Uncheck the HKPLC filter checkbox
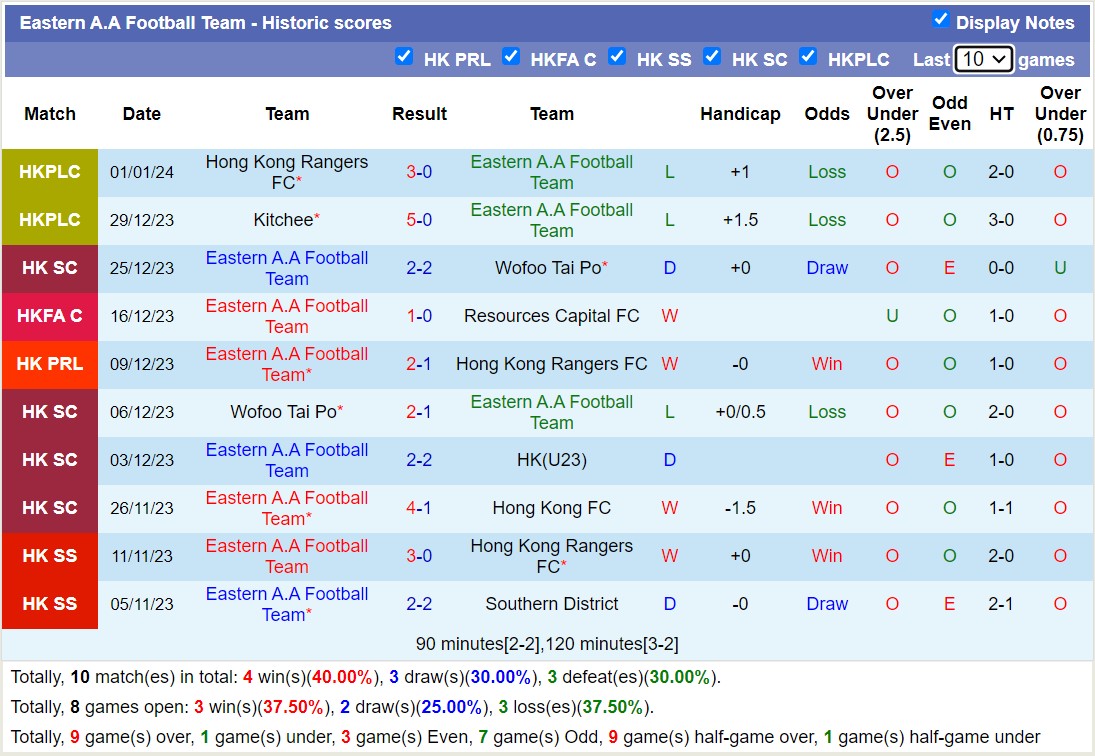The height and width of the screenshot is (756, 1095). pyautogui.click(x=808, y=58)
